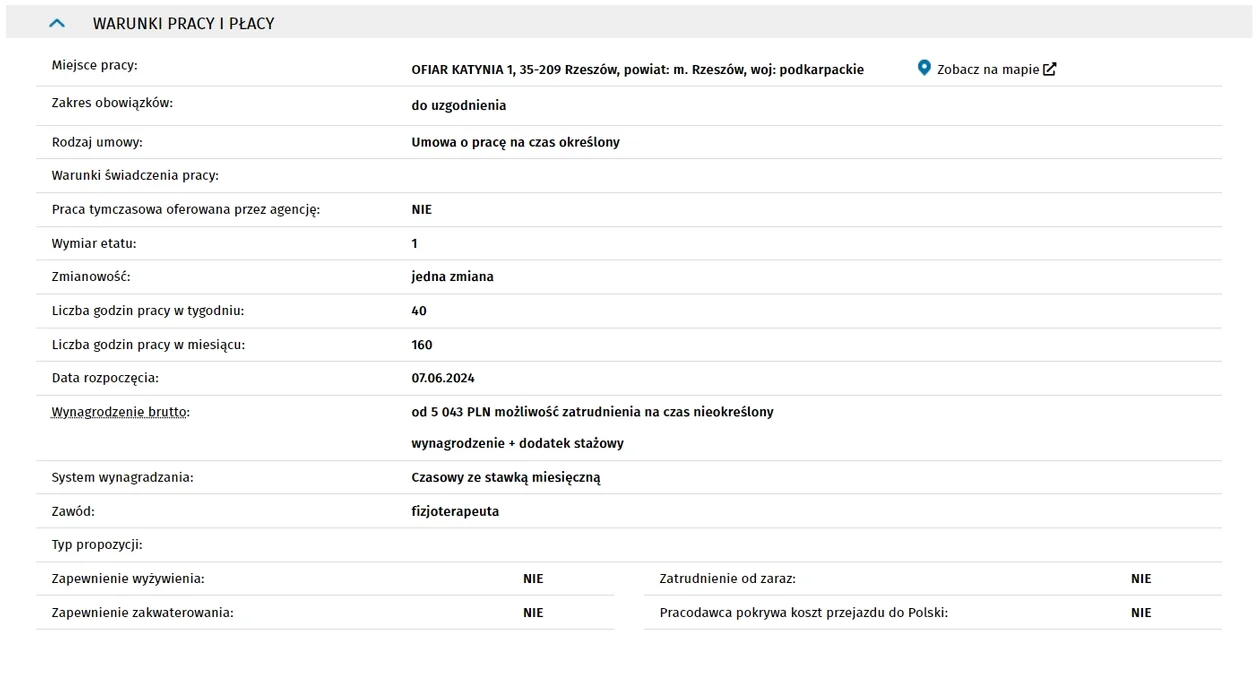The image size is (1260, 673).
Task: Click the start date 07.06.2024
Action: 443,378
